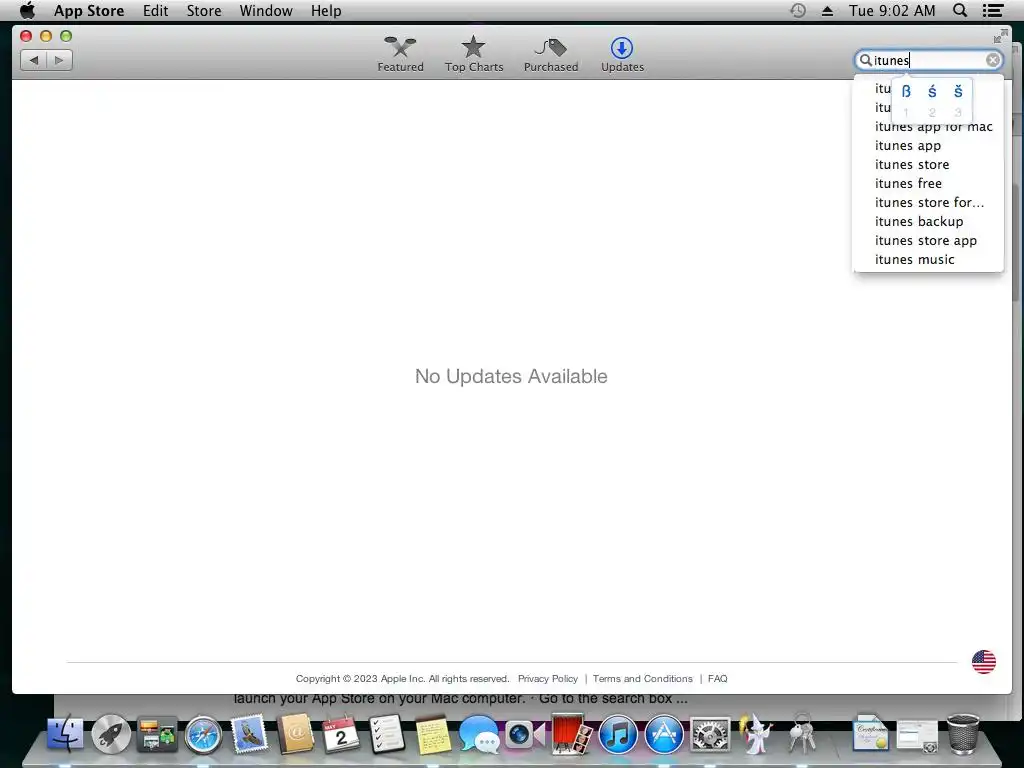
Task: Click the eject icon in the menu bar
Action: tap(827, 10)
